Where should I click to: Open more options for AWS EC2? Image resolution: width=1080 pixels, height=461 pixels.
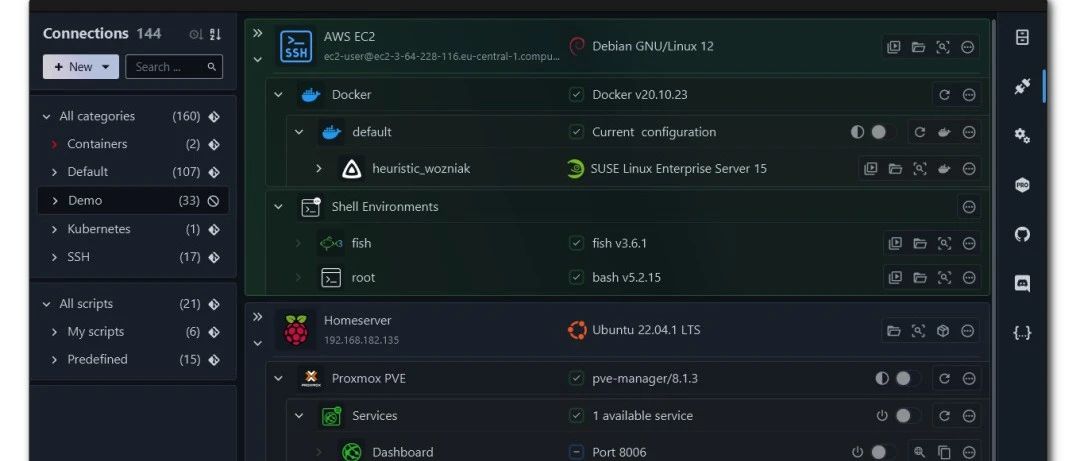coord(968,47)
